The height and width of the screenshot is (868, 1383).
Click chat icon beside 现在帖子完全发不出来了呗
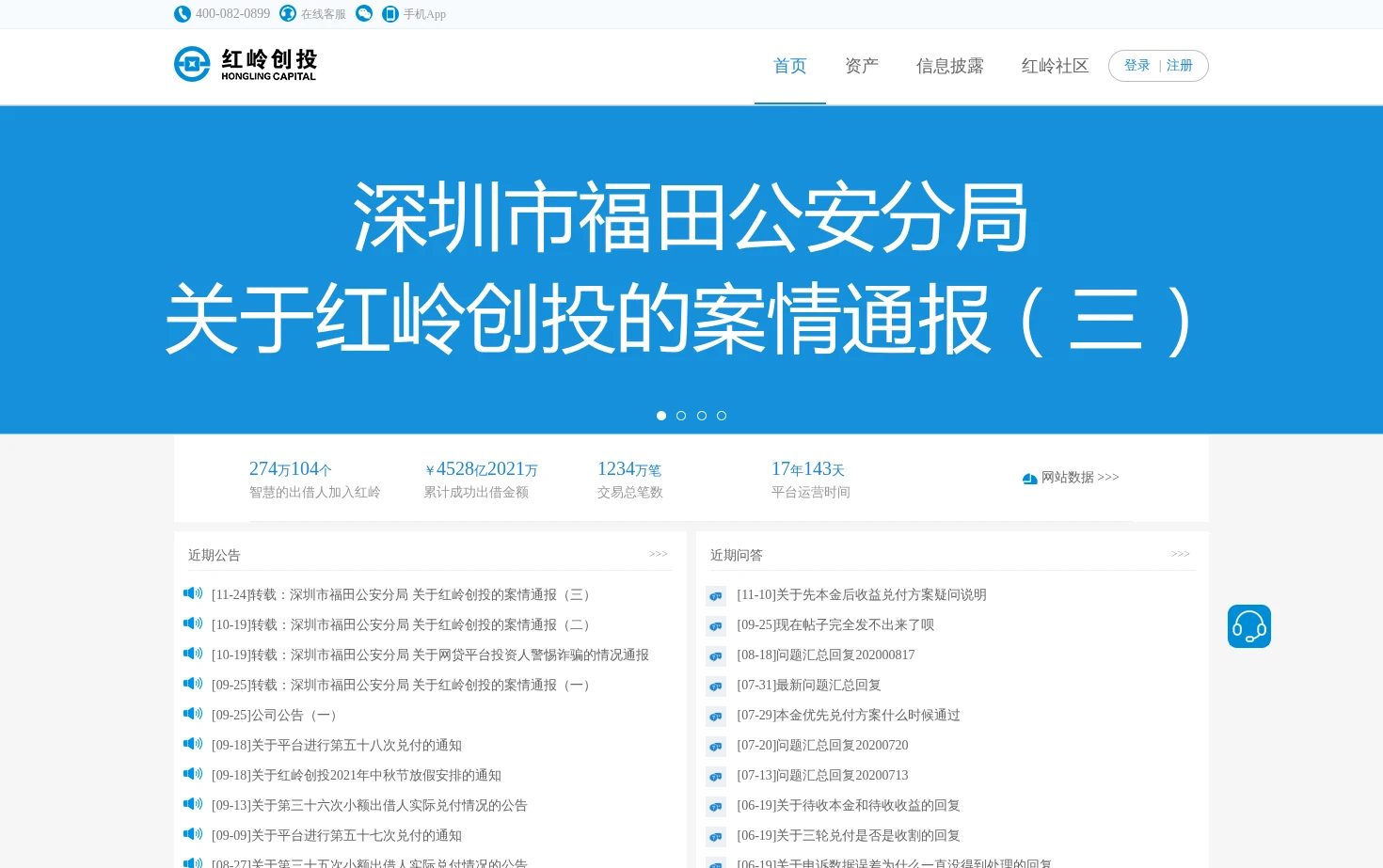[716, 626]
